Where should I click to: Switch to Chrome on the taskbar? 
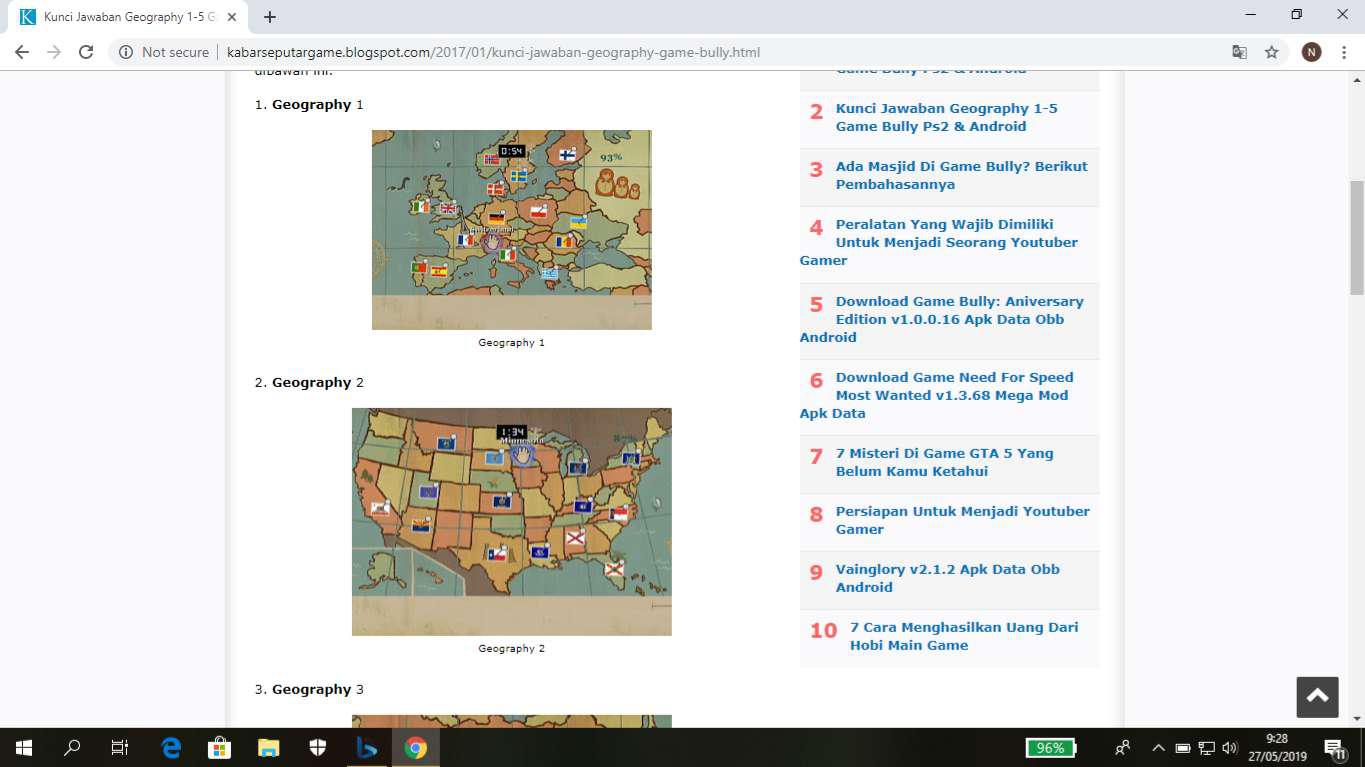[416, 748]
